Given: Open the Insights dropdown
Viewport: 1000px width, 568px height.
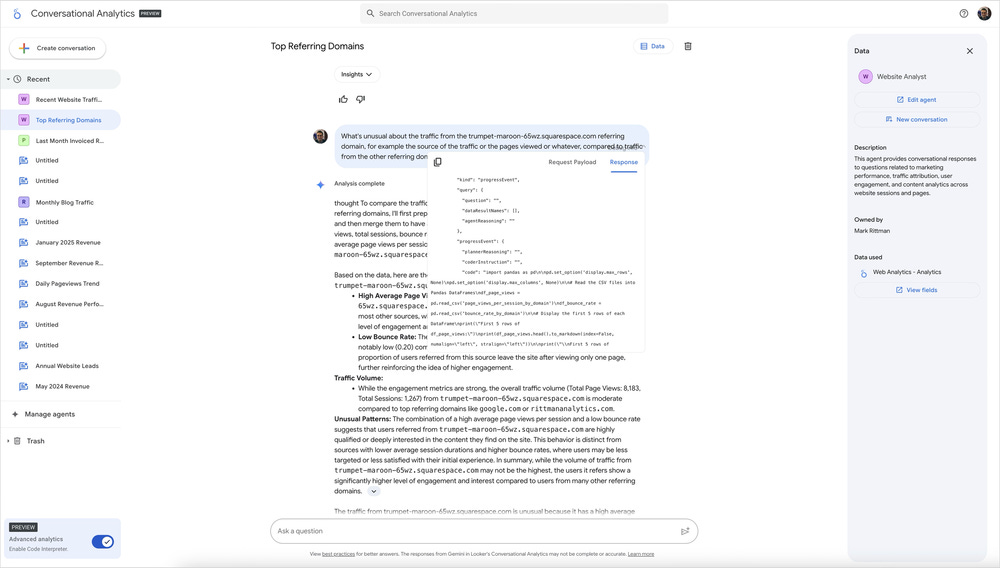Looking at the screenshot, I should [357, 75].
